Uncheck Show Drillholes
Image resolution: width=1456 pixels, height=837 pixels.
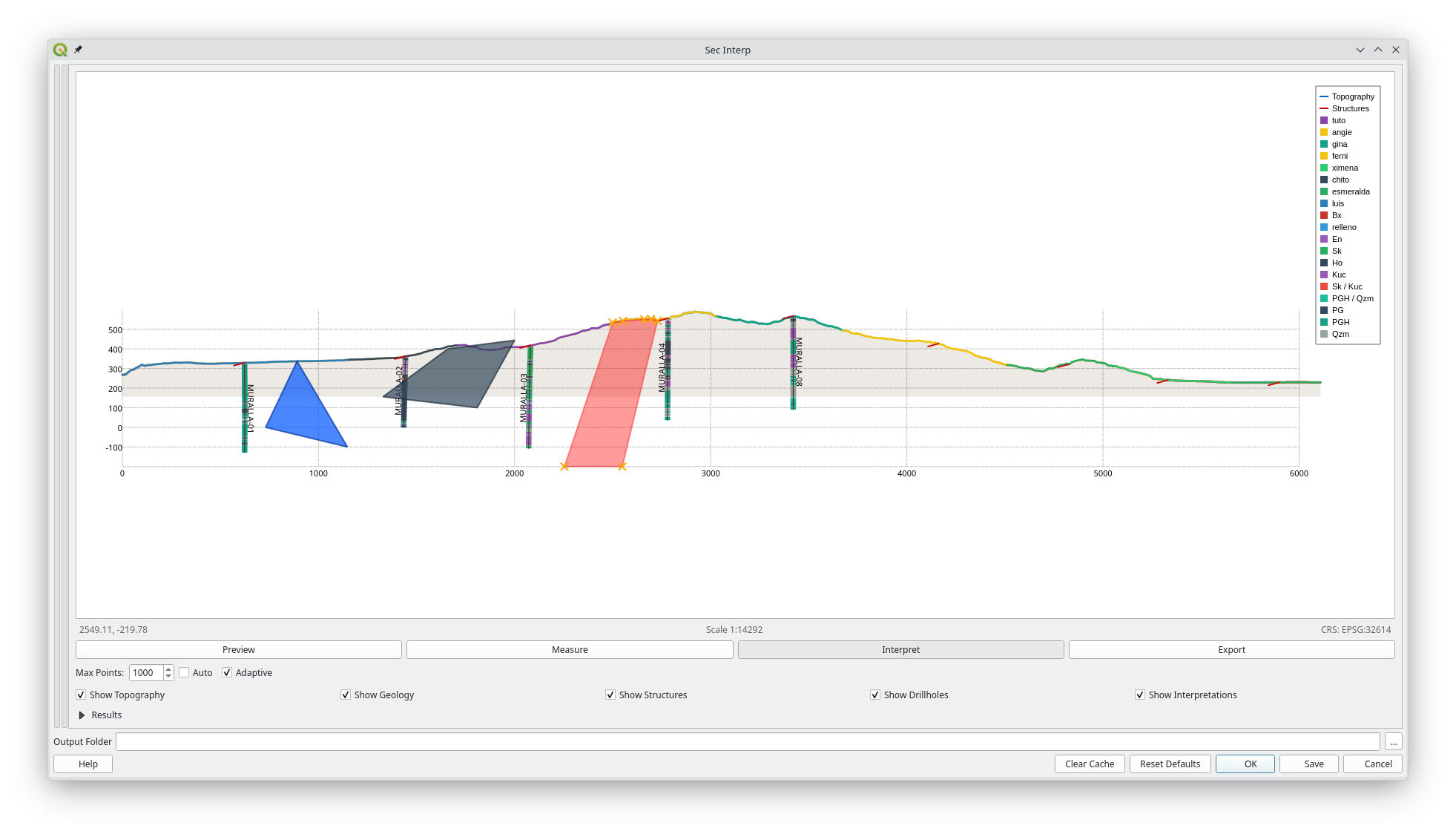click(x=875, y=695)
